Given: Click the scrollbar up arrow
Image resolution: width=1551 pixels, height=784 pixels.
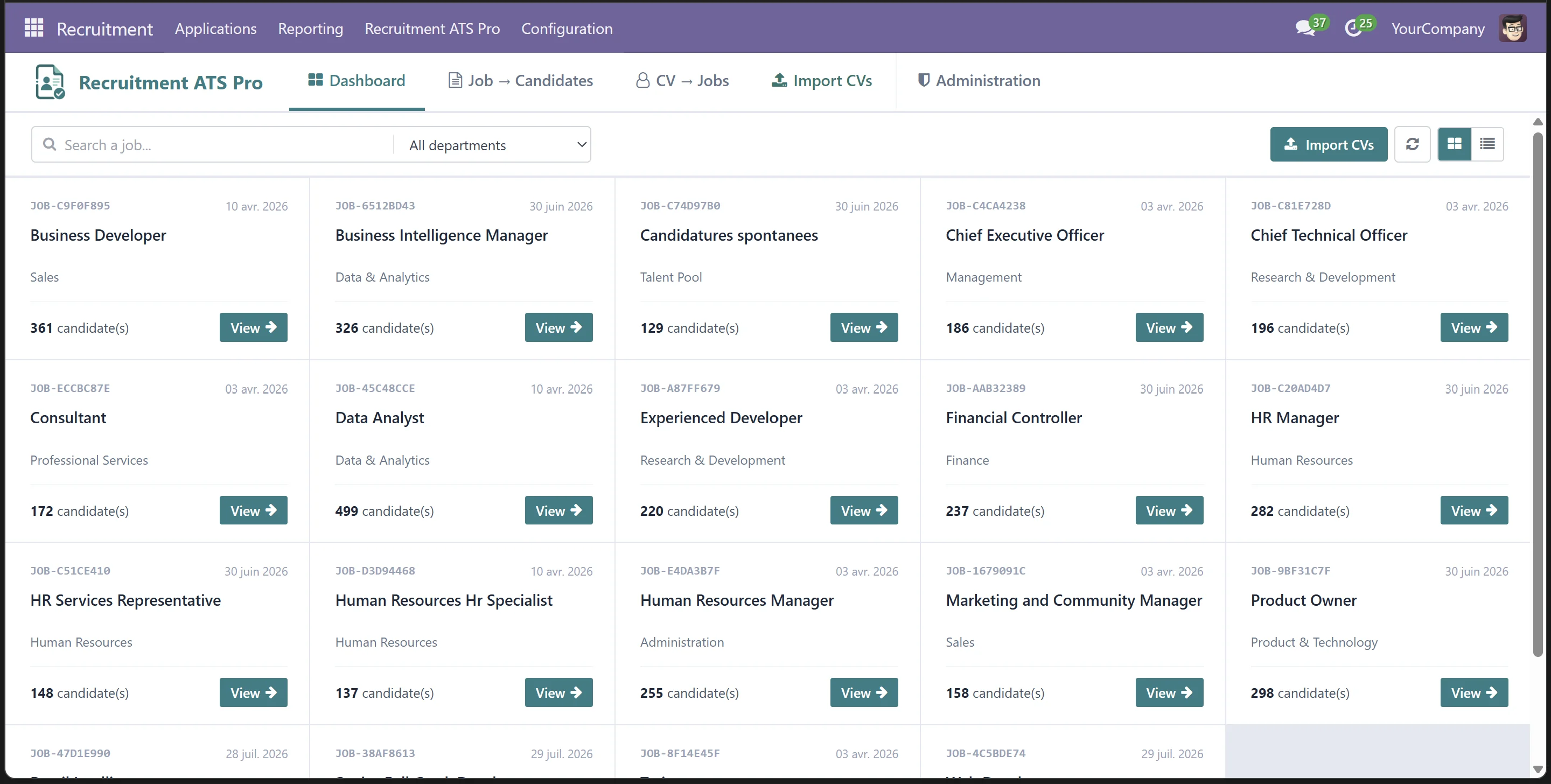Looking at the screenshot, I should 1537,122.
